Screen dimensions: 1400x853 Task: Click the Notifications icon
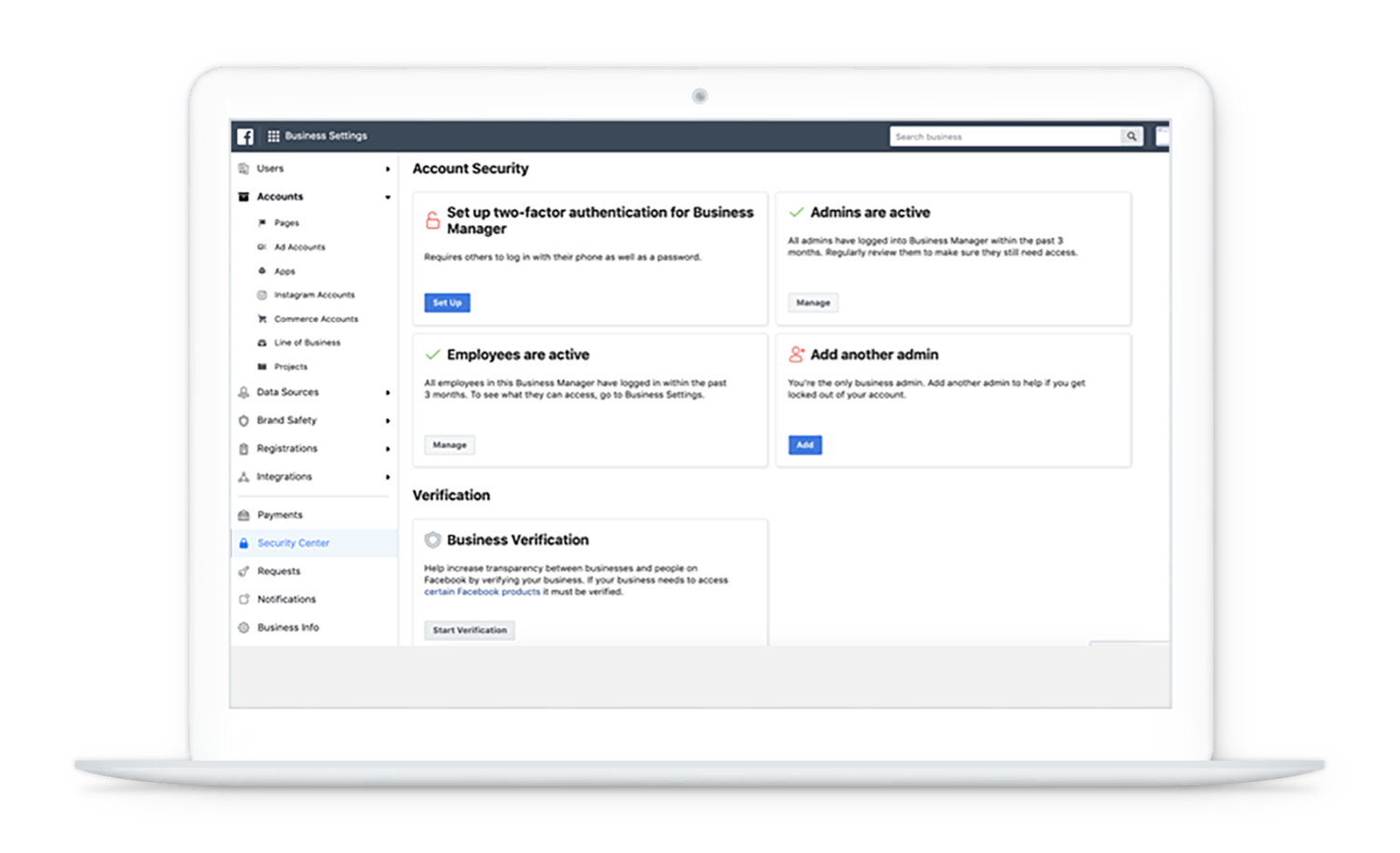244,599
